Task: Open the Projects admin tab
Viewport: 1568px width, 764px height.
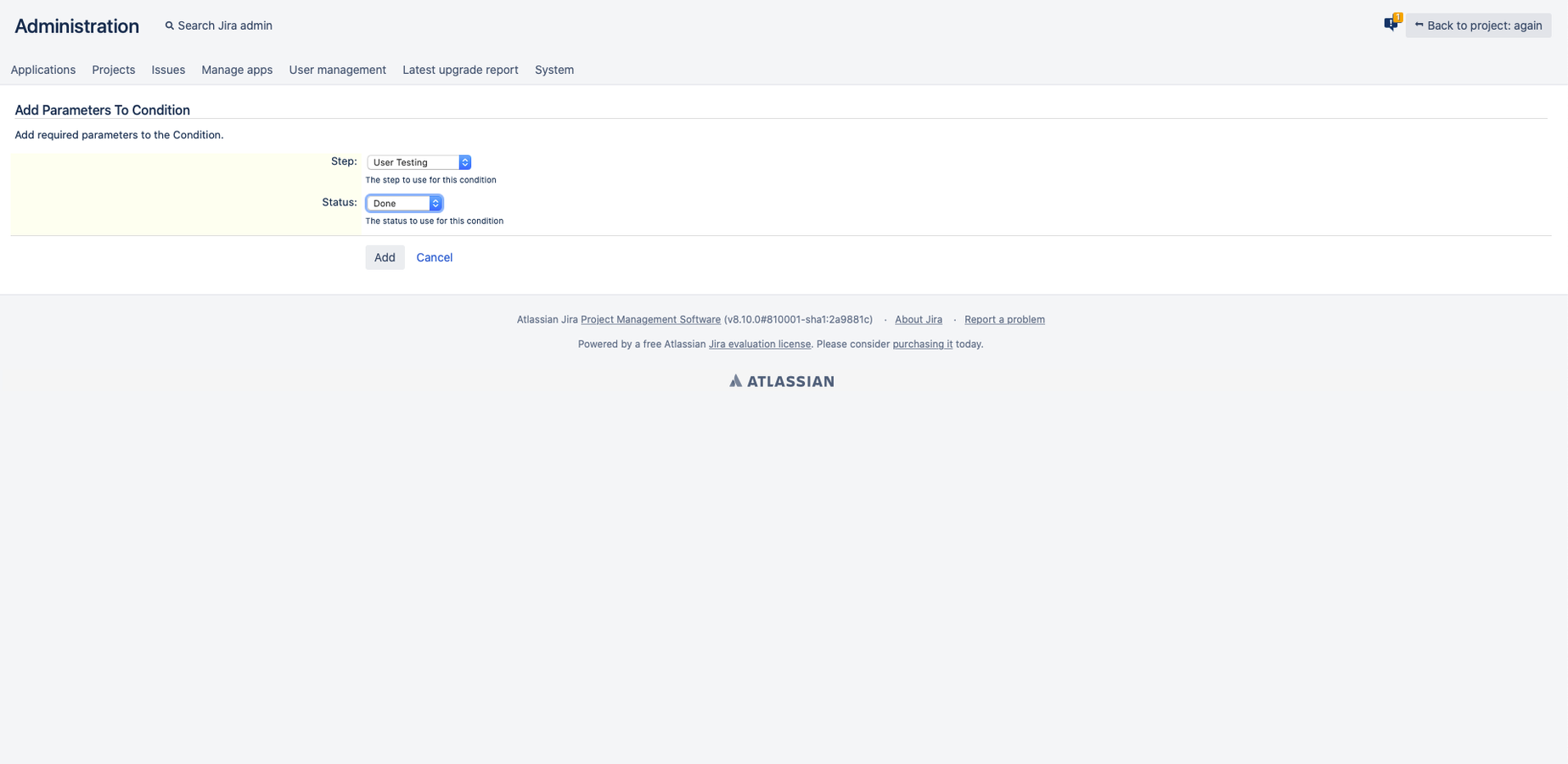Action: pyautogui.click(x=114, y=70)
